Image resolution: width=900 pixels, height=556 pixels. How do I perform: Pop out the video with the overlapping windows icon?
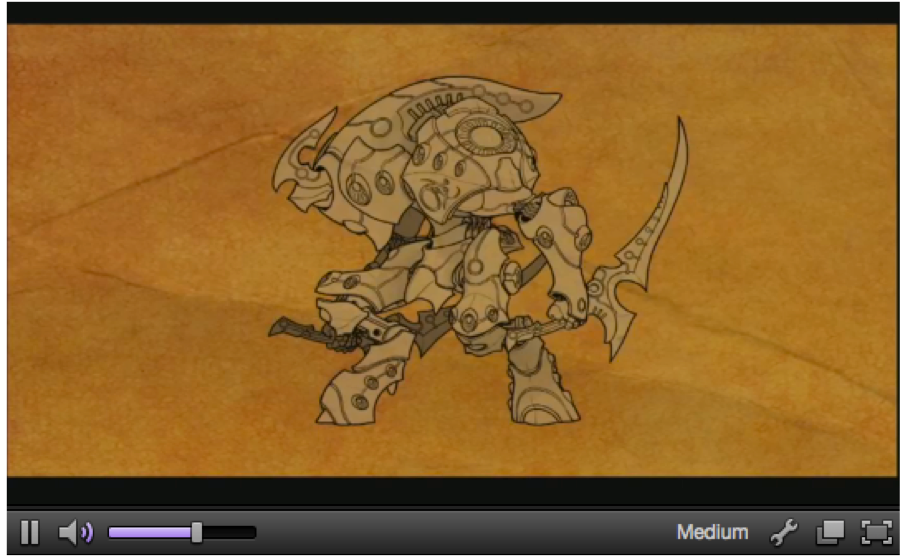[x=830, y=532]
